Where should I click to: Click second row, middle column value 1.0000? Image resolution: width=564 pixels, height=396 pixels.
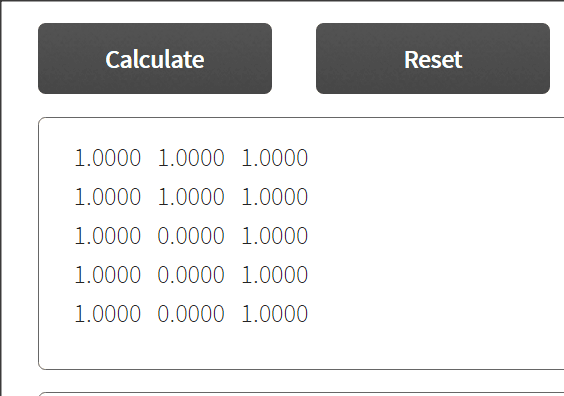(191, 197)
